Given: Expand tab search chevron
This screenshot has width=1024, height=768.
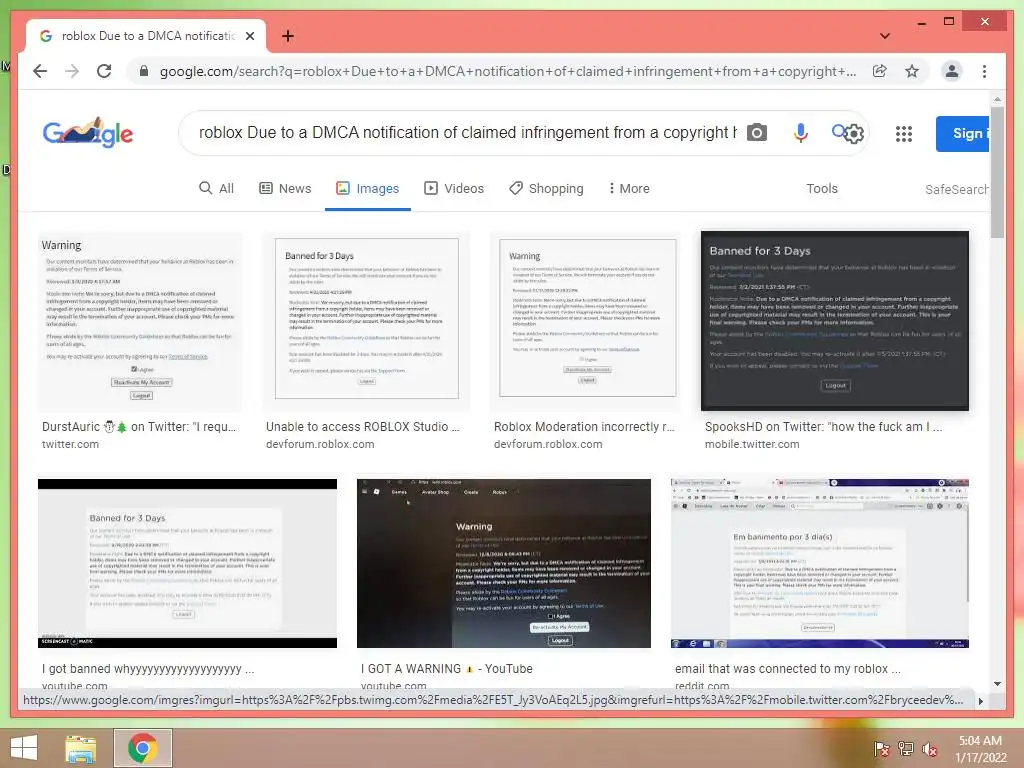Looking at the screenshot, I should pyautogui.click(x=884, y=36).
